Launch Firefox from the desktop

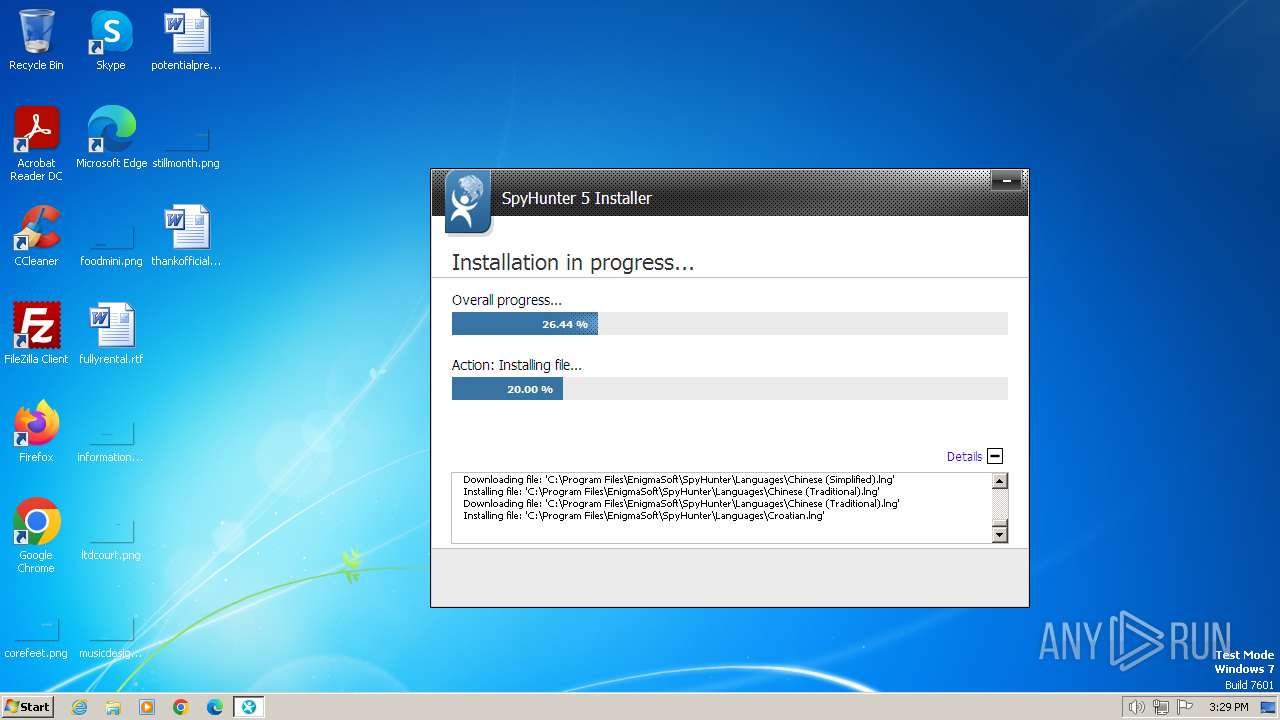pyautogui.click(x=36, y=432)
